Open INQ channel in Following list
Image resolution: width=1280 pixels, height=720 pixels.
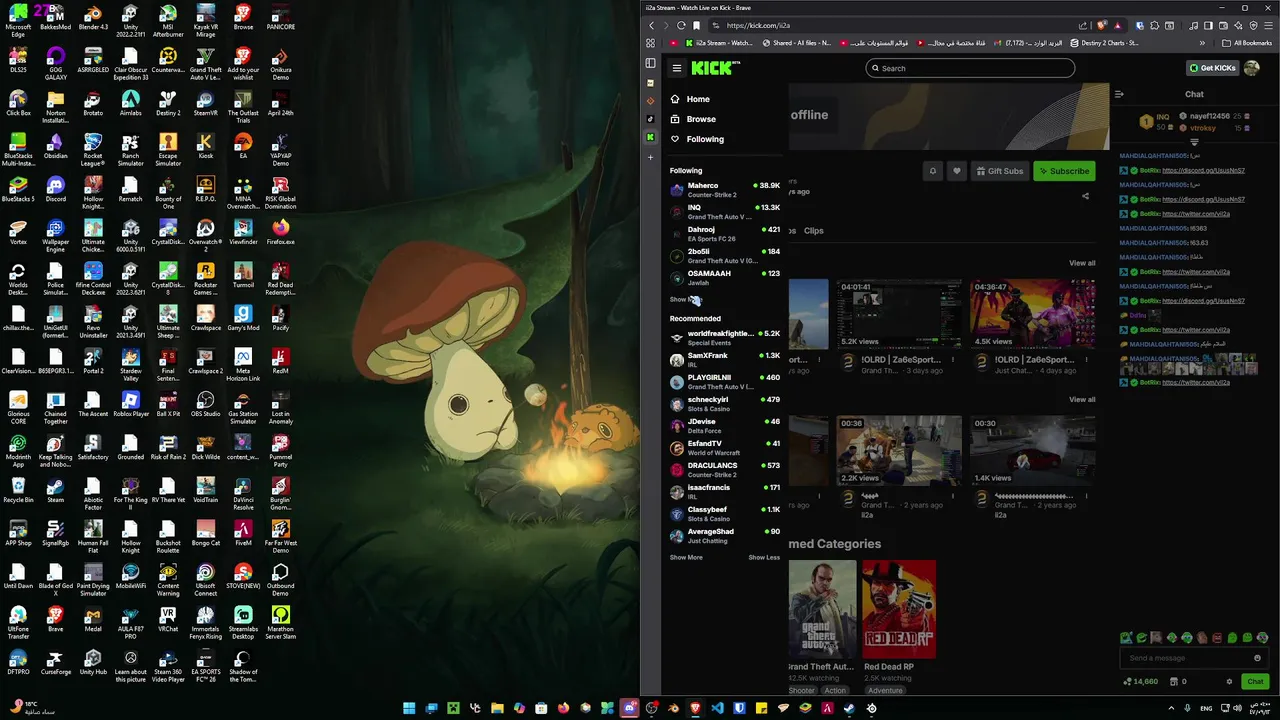point(725,211)
